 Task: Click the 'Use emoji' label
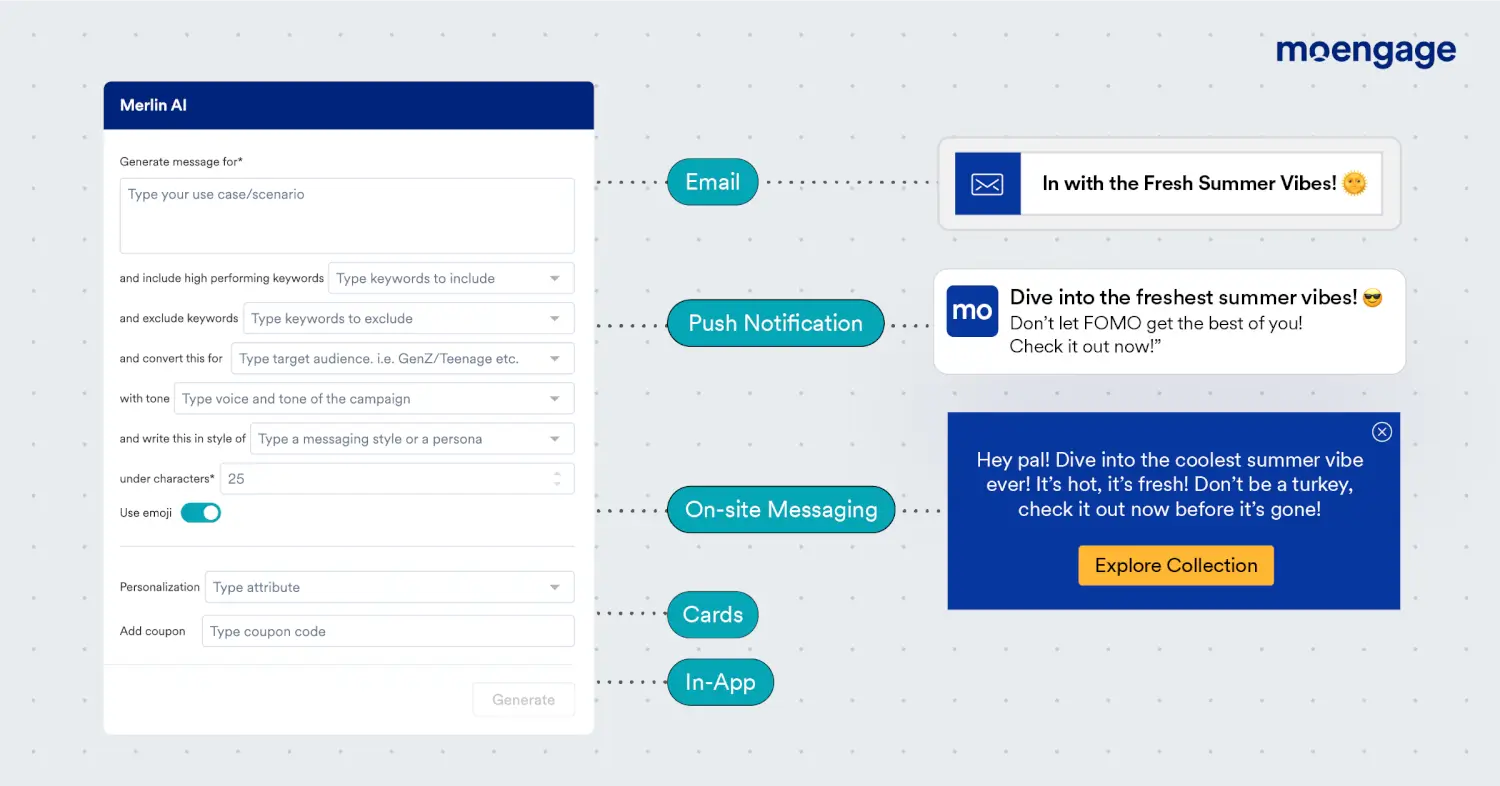pyautogui.click(x=146, y=513)
